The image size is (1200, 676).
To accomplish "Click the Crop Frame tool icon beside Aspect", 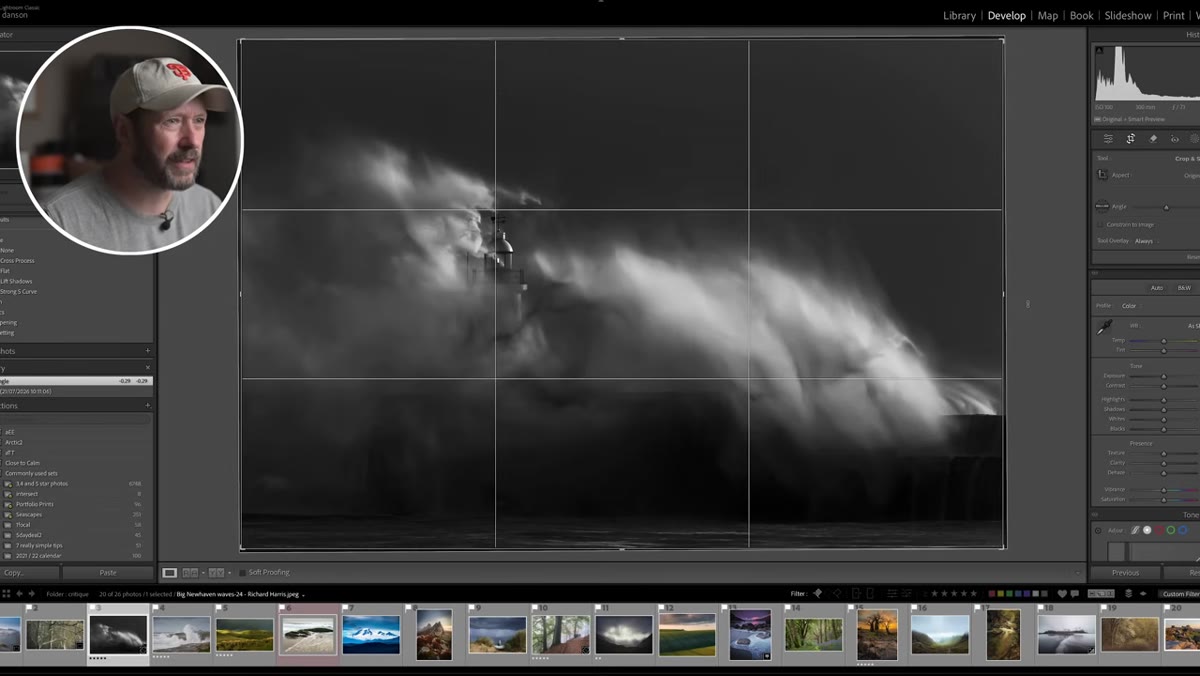I will [x=1102, y=175].
